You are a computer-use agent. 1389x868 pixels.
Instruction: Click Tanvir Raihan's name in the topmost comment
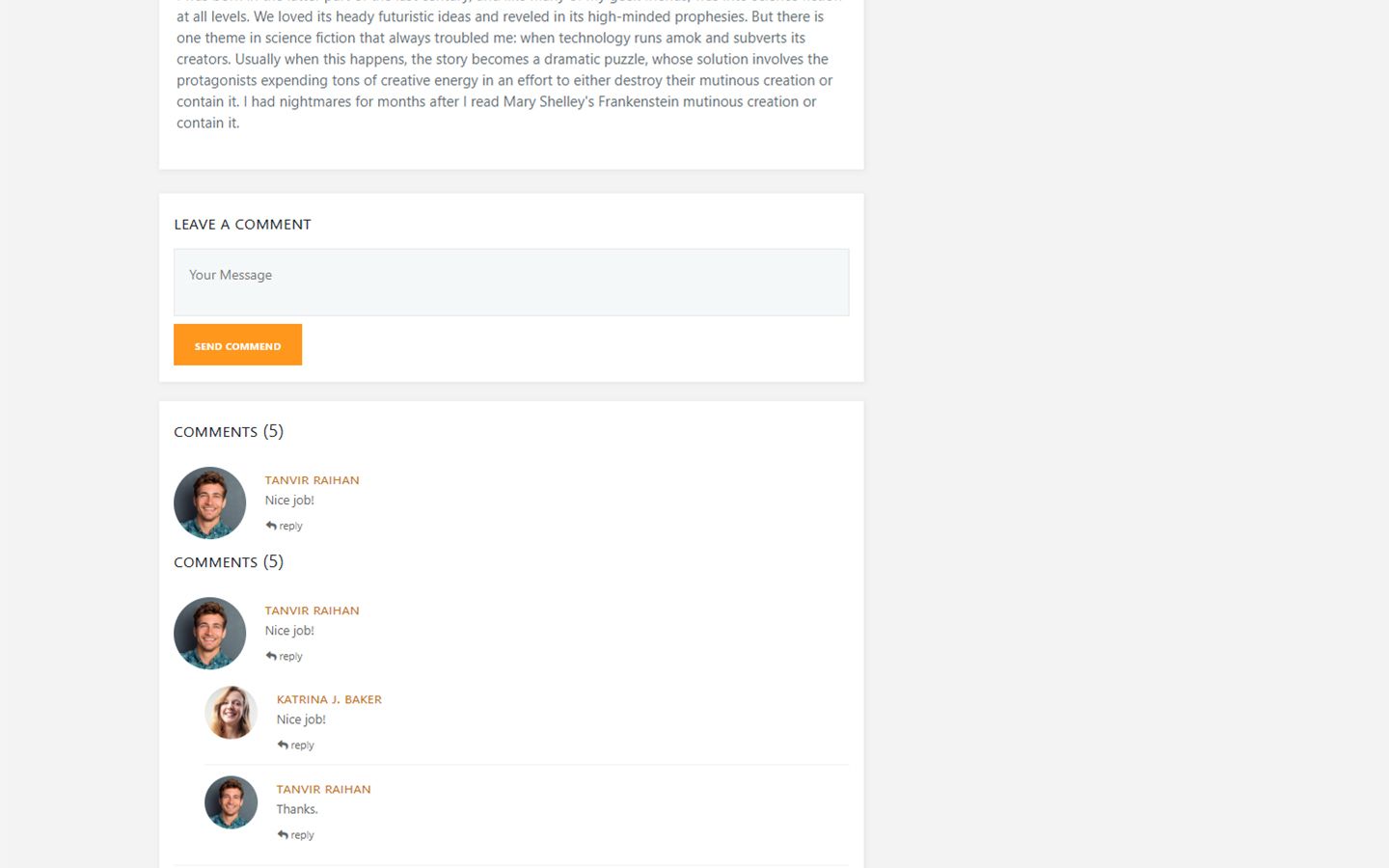coord(312,480)
